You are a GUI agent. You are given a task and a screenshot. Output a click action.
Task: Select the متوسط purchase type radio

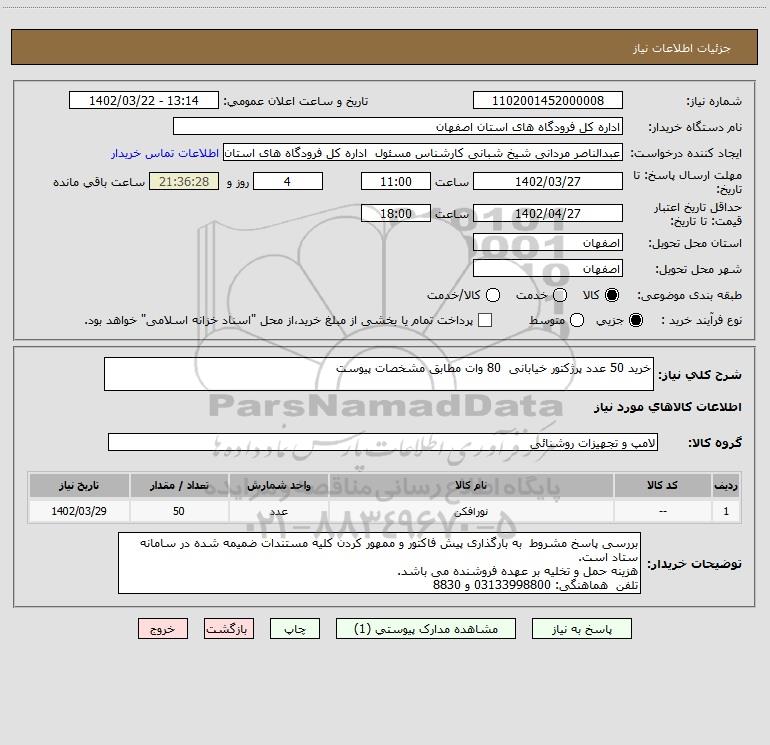(x=577, y=320)
